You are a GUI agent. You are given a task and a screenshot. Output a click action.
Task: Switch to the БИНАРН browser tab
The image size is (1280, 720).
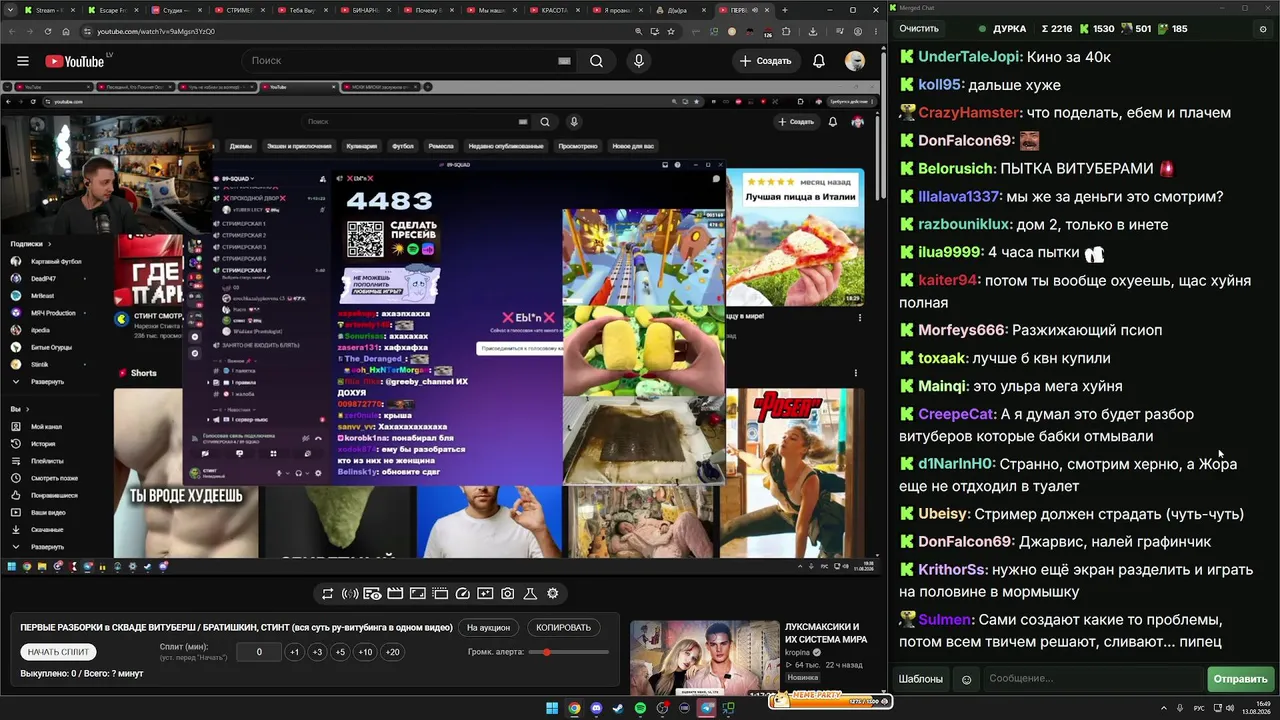pos(365,10)
